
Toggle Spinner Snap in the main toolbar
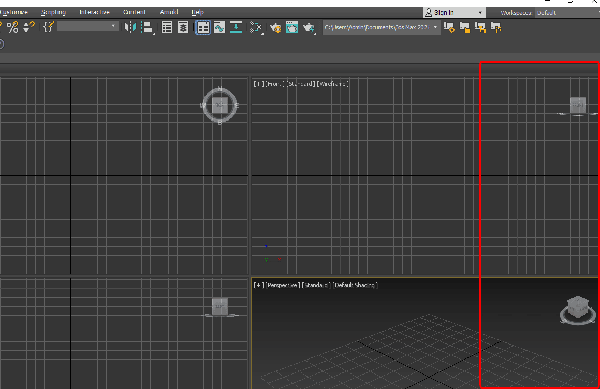click(x=29, y=27)
